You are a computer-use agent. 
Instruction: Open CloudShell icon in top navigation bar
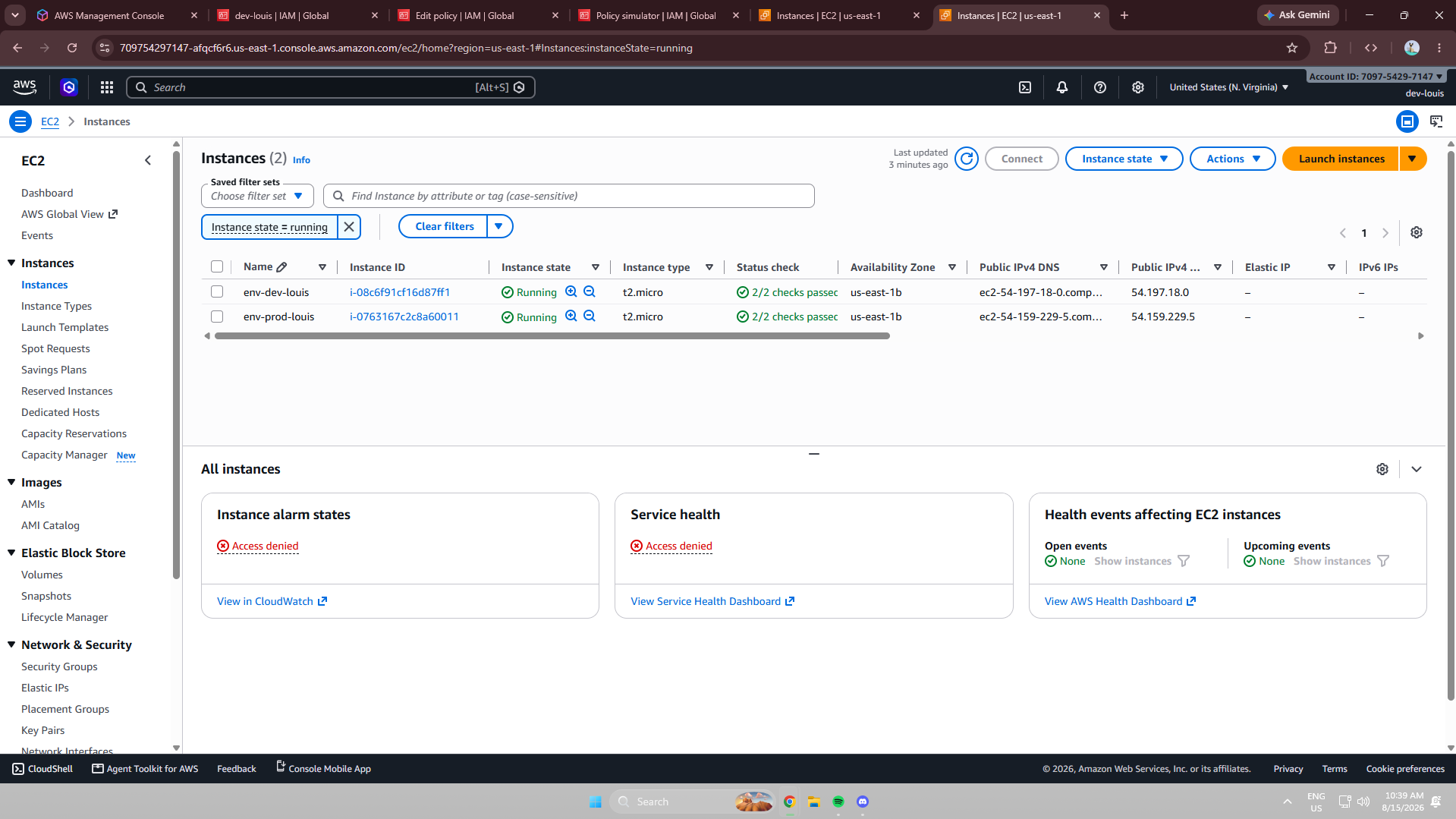pos(1024,87)
